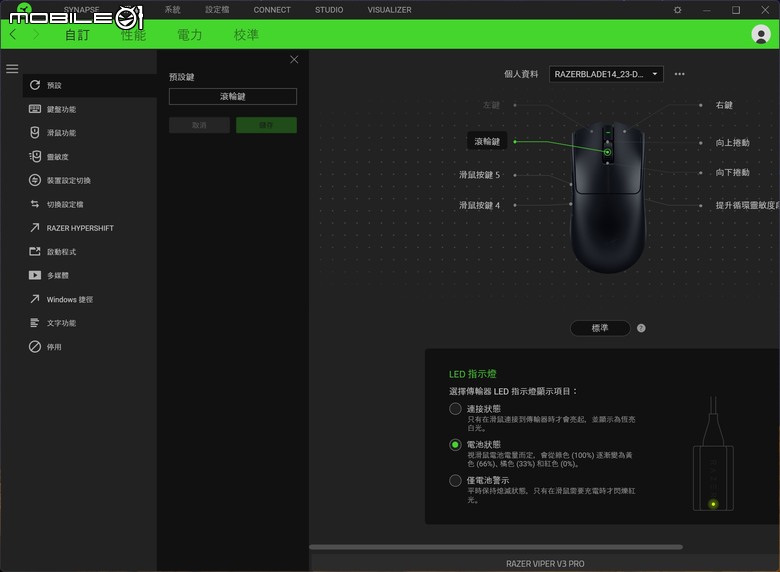Open the 滾輪鍵 assignment dropdown field
This screenshot has width=780, height=572.
[x=233, y=96]
